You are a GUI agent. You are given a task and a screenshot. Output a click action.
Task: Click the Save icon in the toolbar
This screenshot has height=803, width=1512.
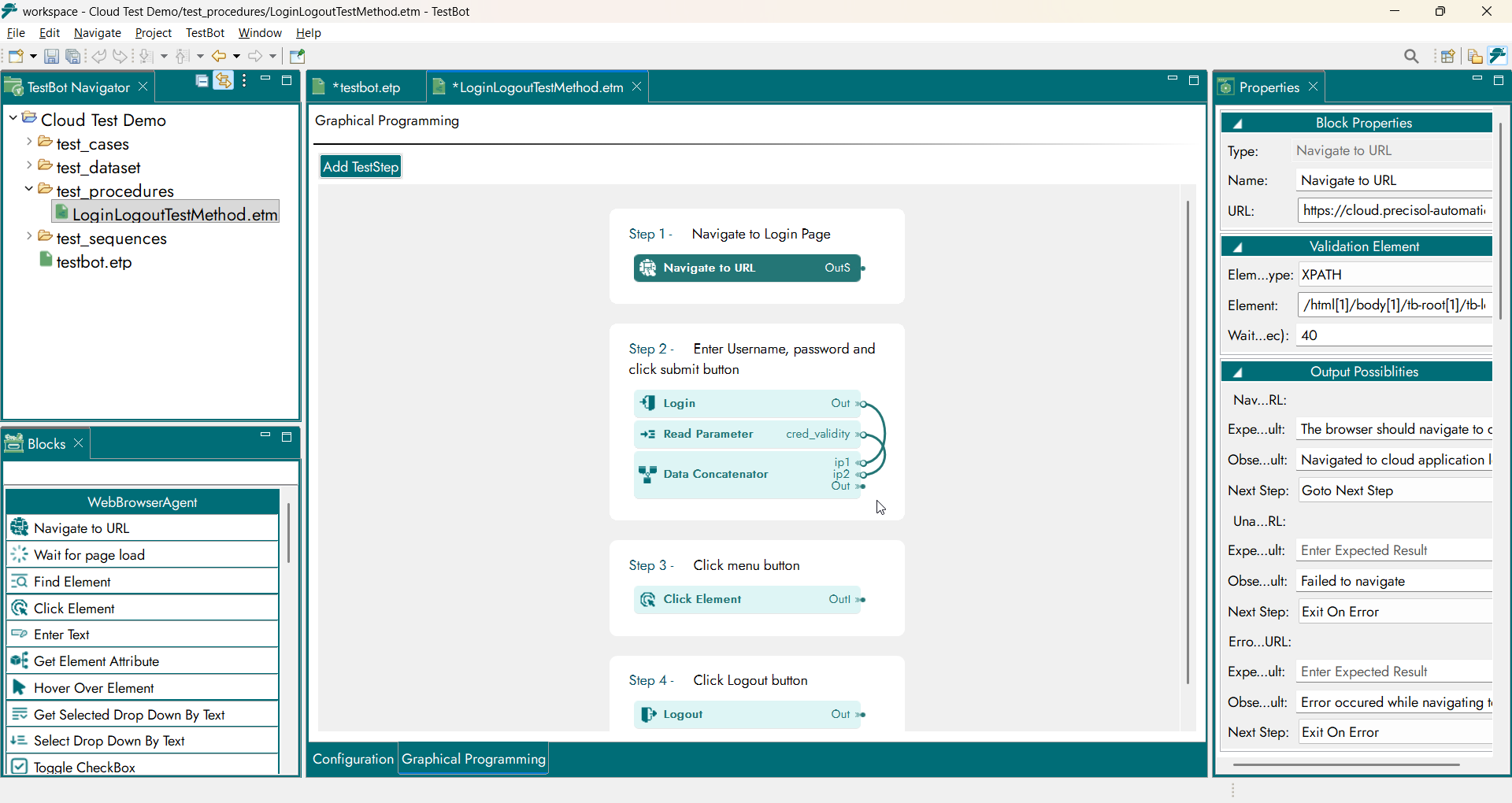tap(51, 56)
